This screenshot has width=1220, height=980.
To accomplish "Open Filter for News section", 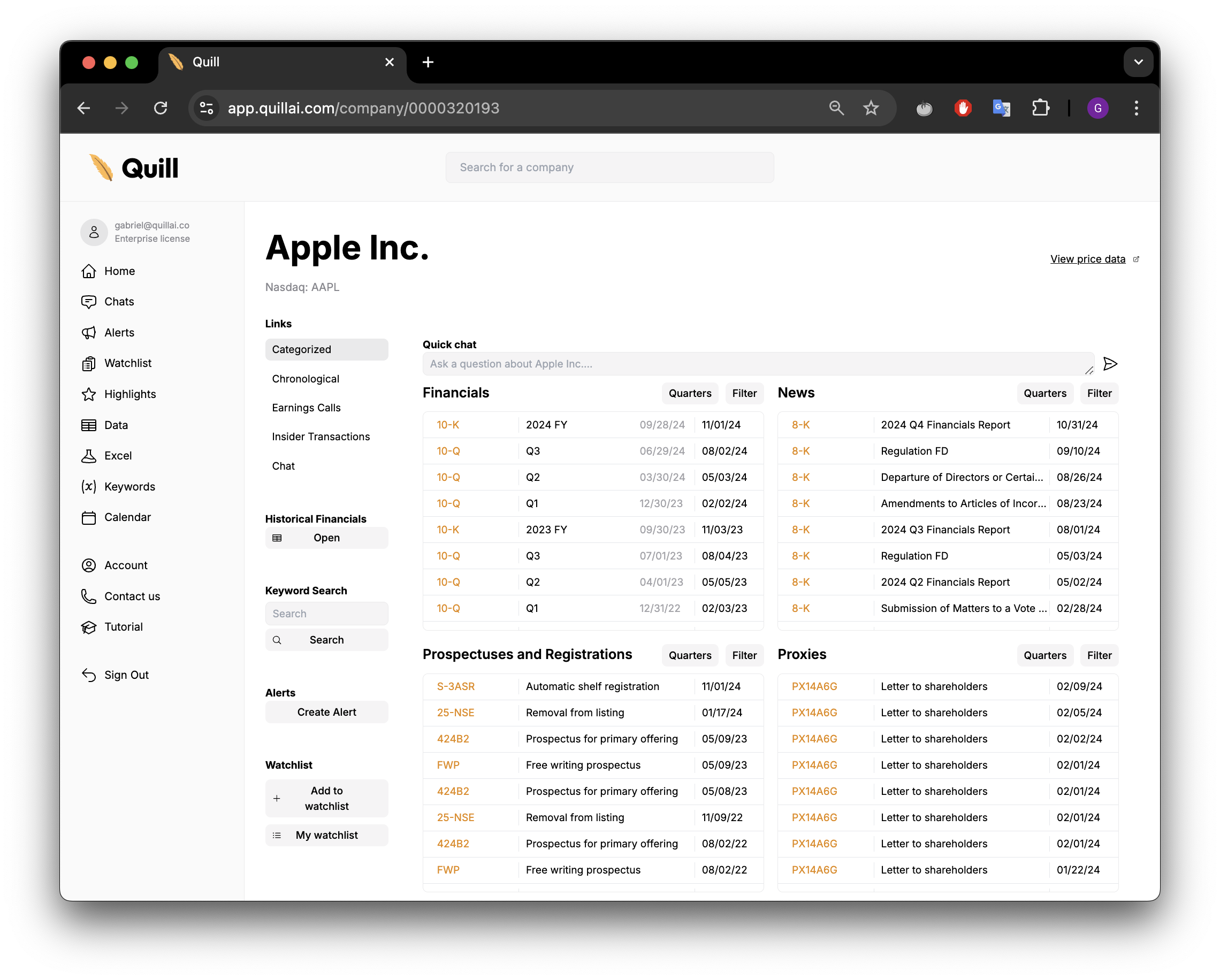I will point(1099,394).
